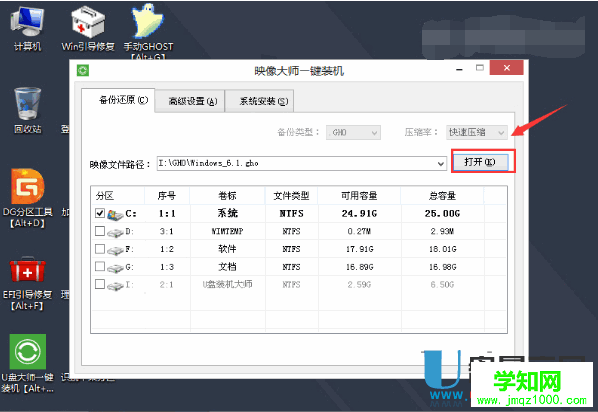This screenshot has height=412, width=598.
Task: Click the 24.91G free space value
Action: pos(359,214)
